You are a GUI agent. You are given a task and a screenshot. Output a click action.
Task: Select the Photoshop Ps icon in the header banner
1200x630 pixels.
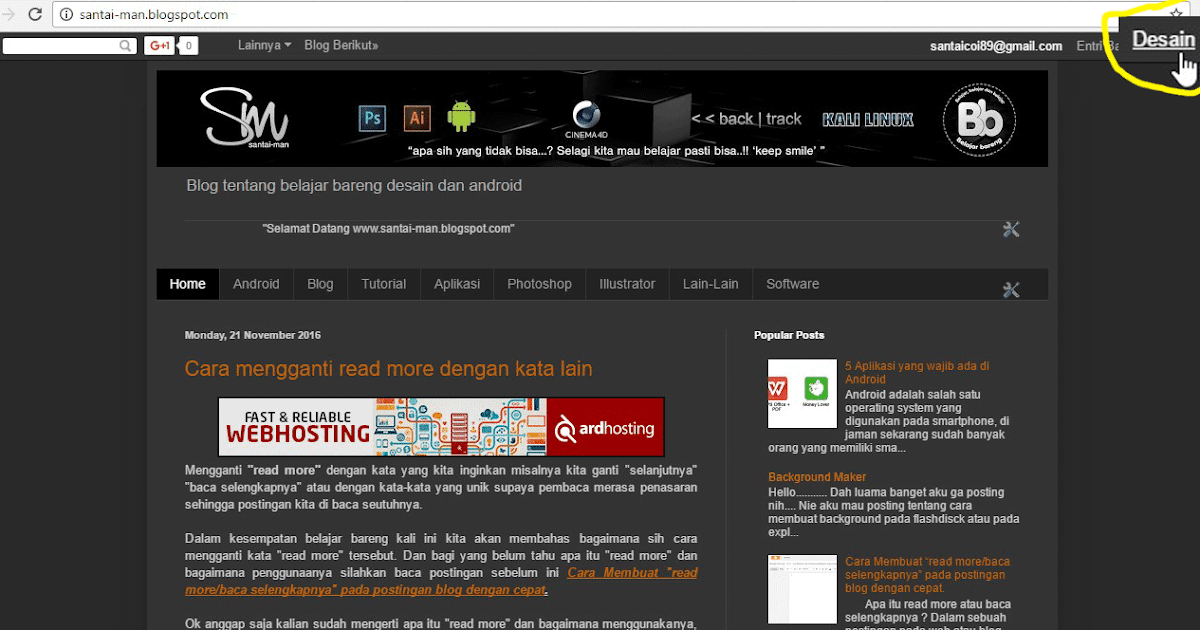[x=372, y=117]
